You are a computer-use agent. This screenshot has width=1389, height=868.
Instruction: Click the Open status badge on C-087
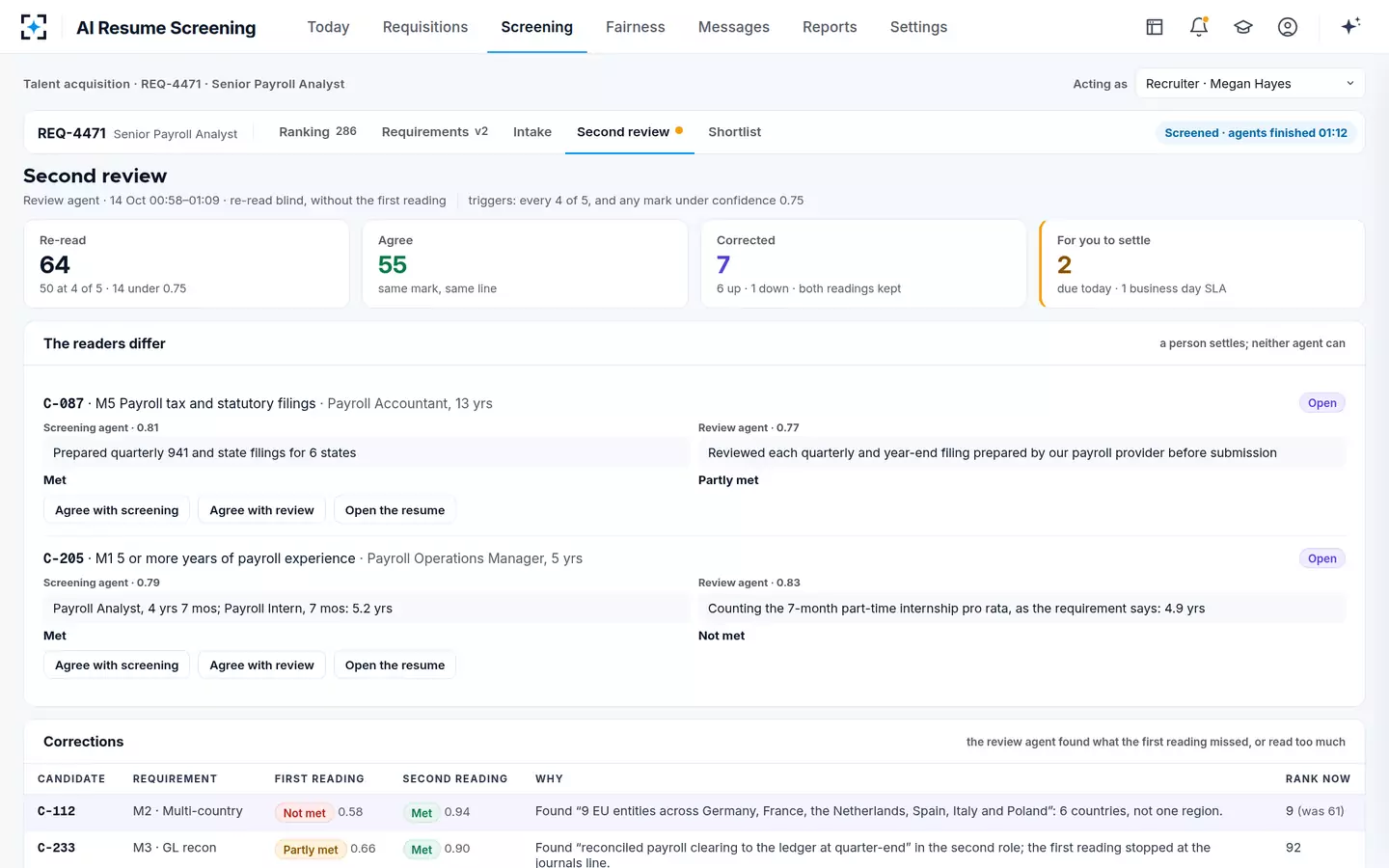pos(1321,403)
